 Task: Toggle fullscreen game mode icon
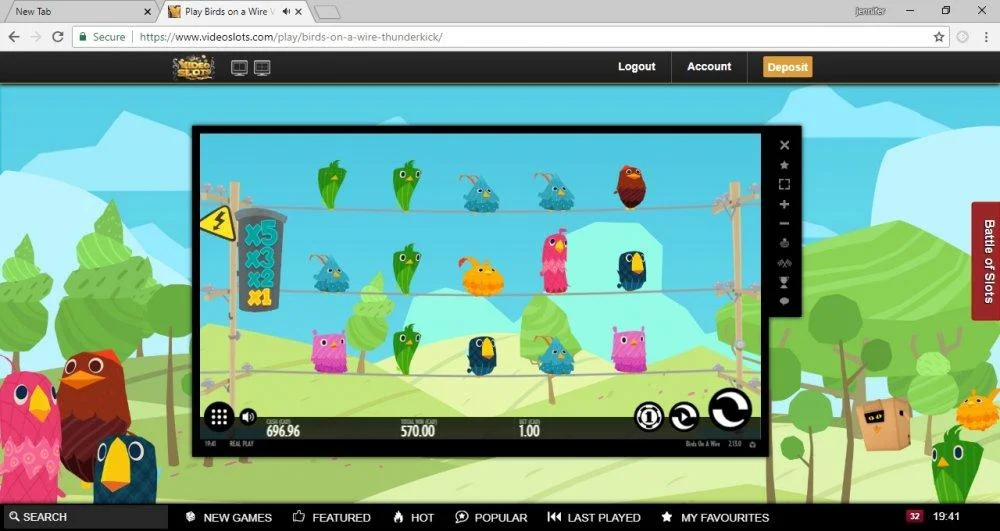click(784, 184)
